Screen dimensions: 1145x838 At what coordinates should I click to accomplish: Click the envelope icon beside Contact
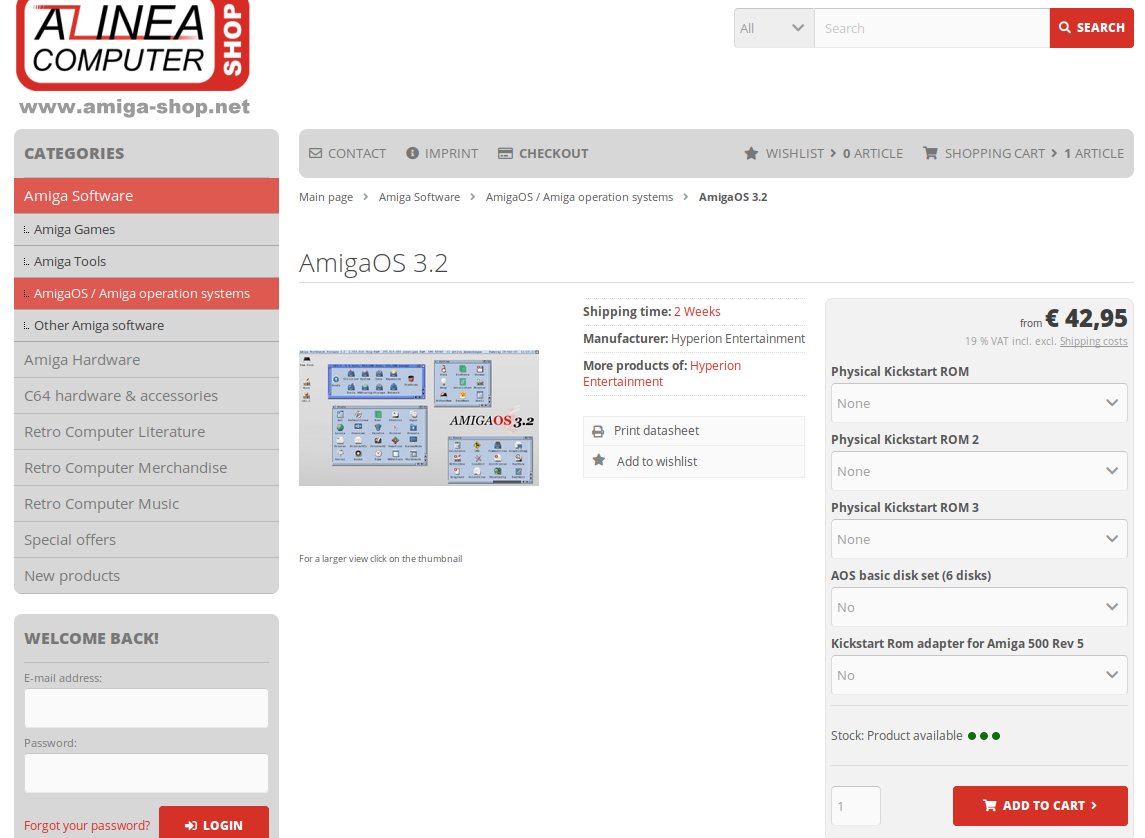click(x=315, y=153)
